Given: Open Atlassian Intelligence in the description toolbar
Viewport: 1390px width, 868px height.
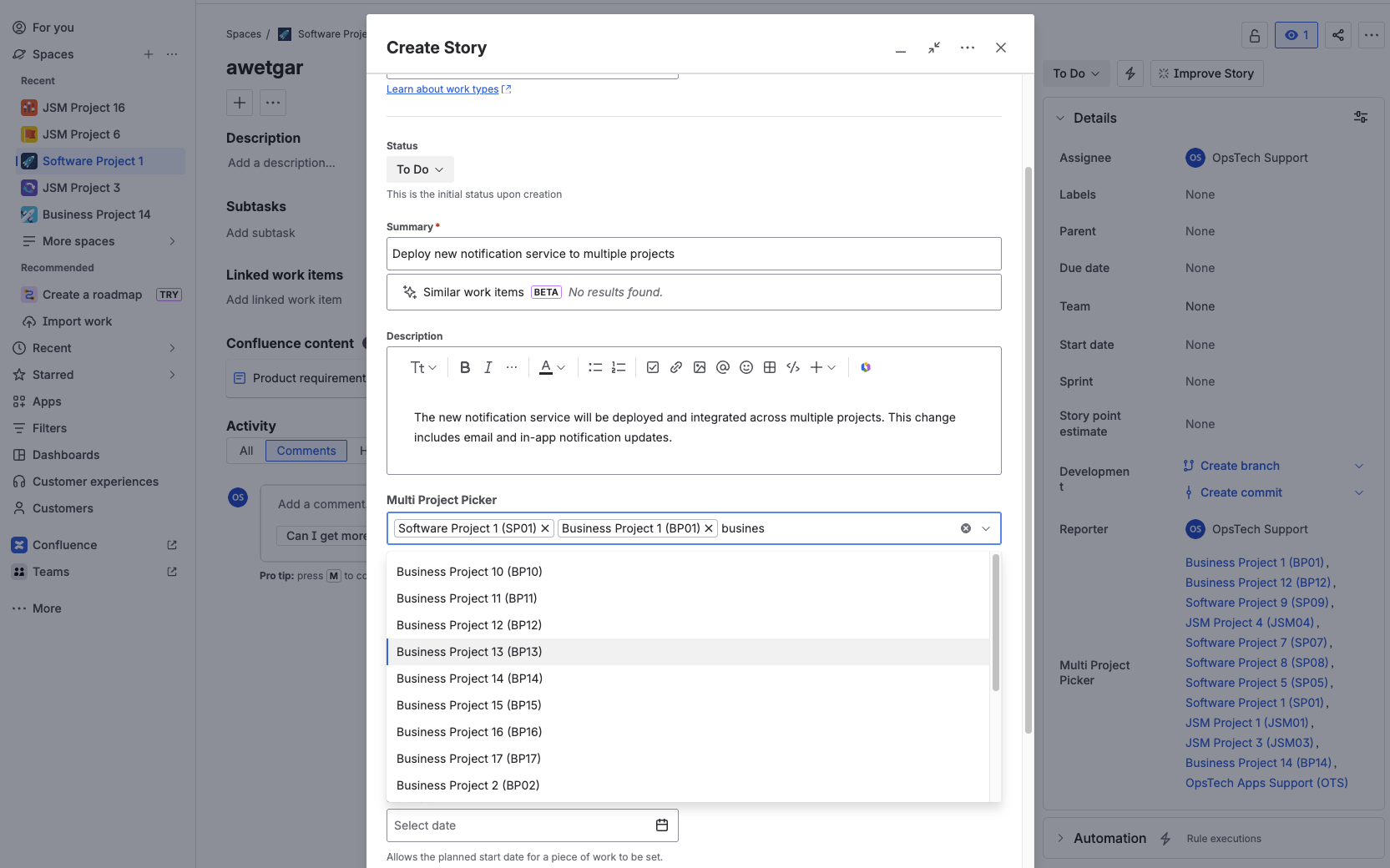Looking at the screenshot, I should click(866, 367).
